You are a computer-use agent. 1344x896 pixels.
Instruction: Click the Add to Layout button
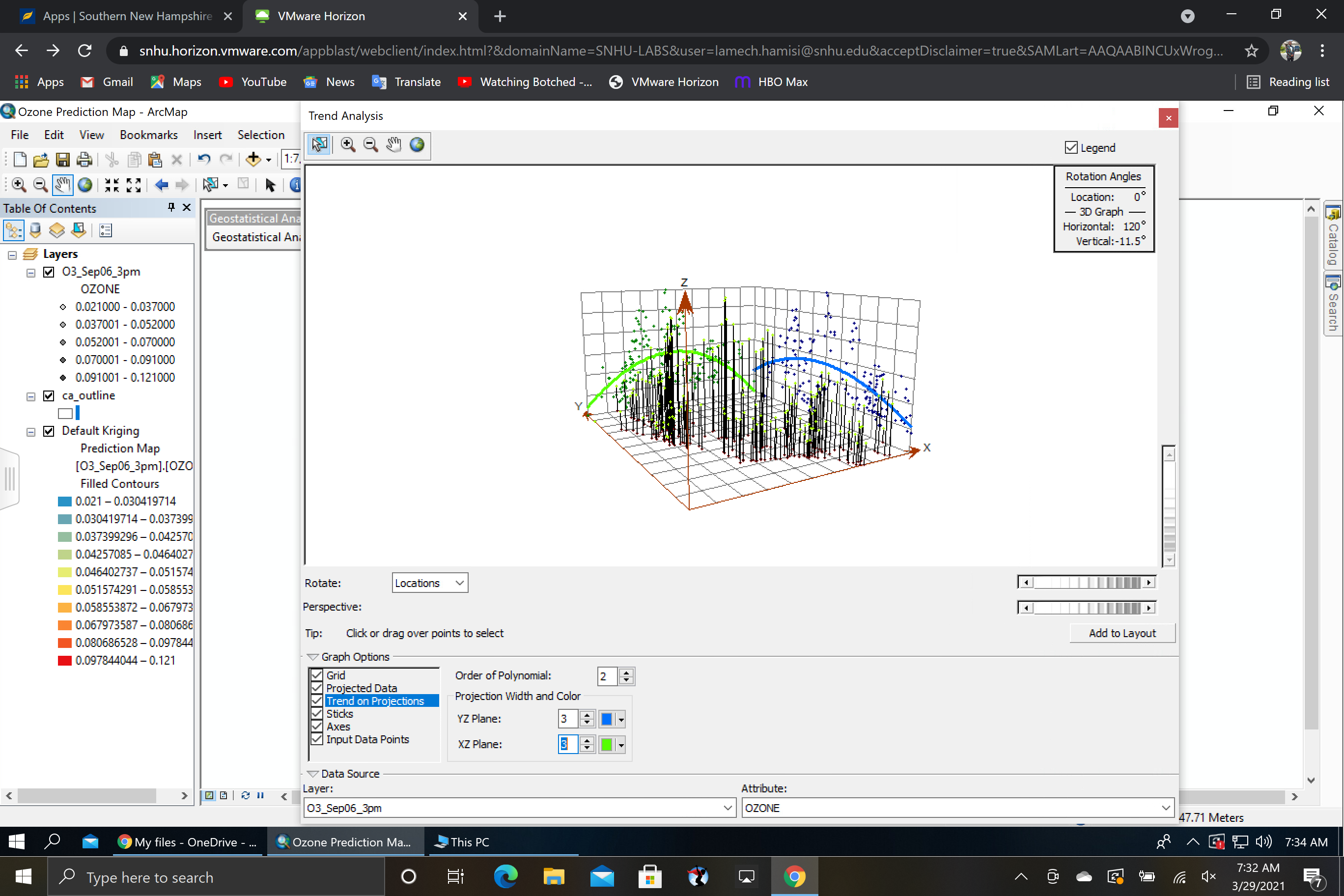(1121, 633)
